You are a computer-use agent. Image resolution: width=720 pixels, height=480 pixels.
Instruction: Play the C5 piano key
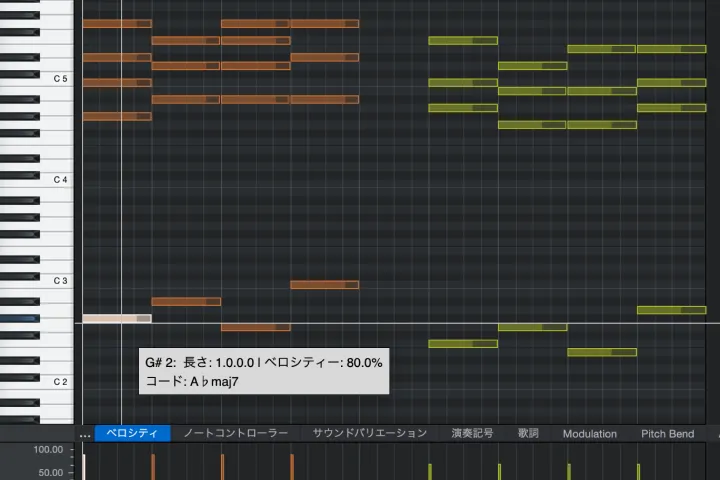(x=56, y=79)
